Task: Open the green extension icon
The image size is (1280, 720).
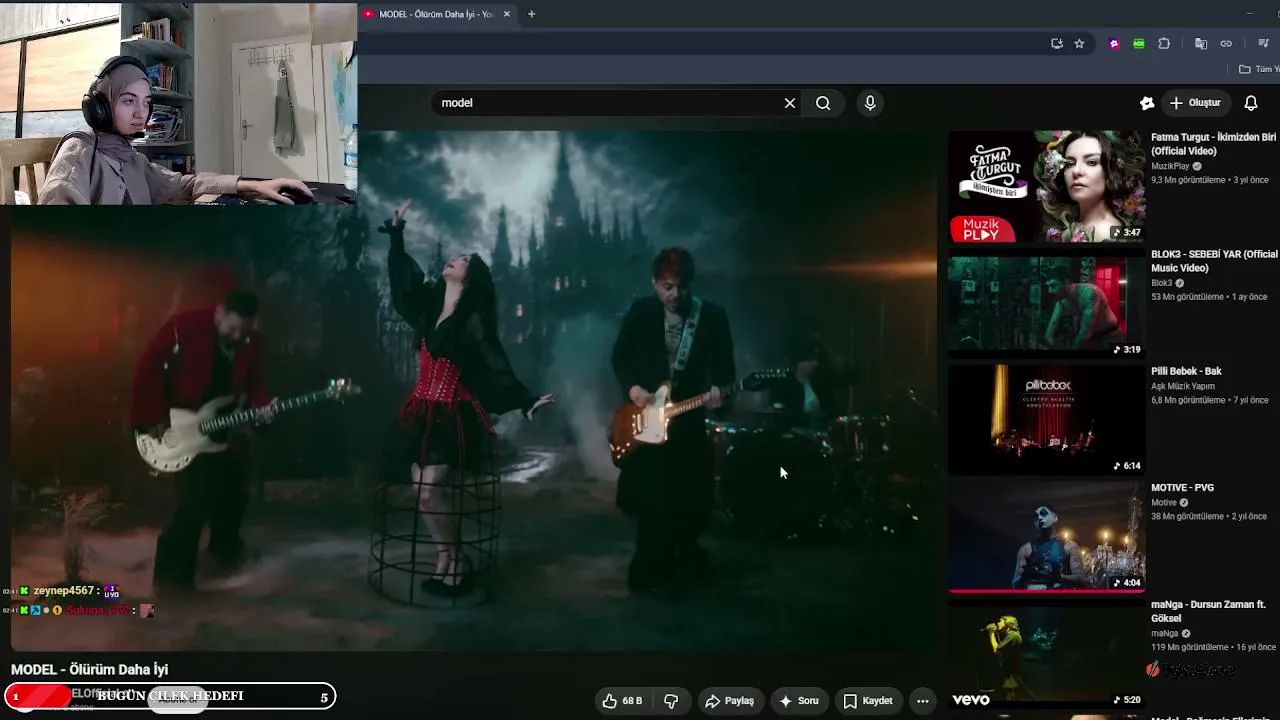Action: tap(1139, 44)
